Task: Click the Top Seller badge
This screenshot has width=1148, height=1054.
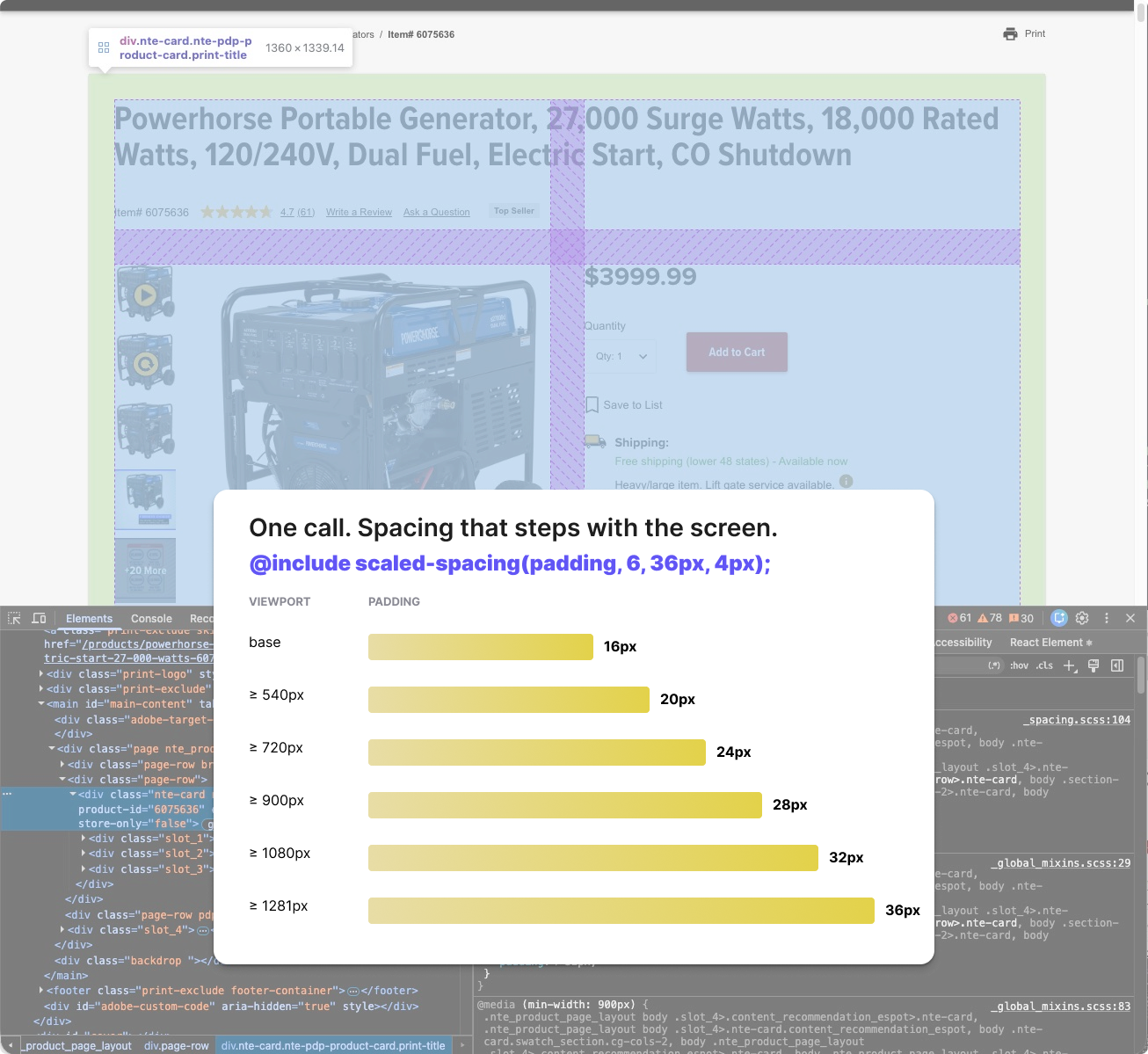Action: pos(514,211)
